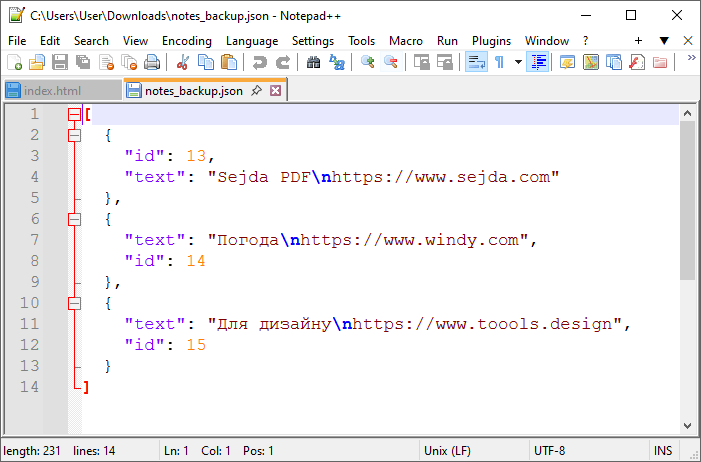
Task: Click the vertical scrollbar up arrow
Action: 687,114
